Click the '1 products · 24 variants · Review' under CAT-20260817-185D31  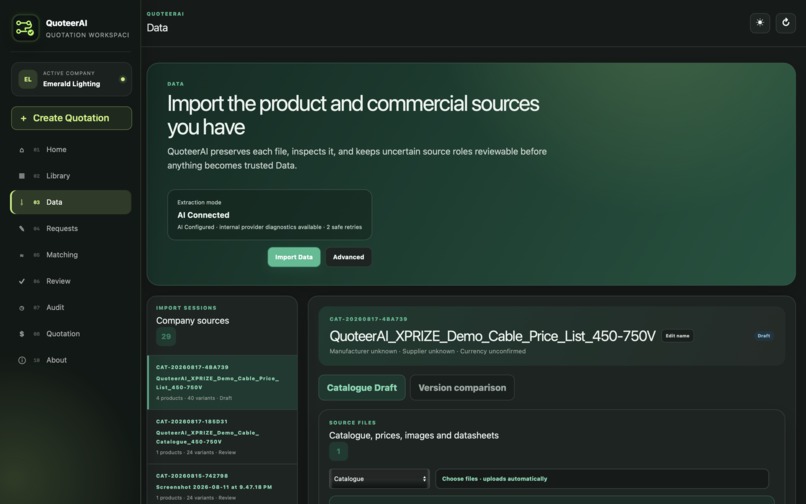tap(195, 453)
